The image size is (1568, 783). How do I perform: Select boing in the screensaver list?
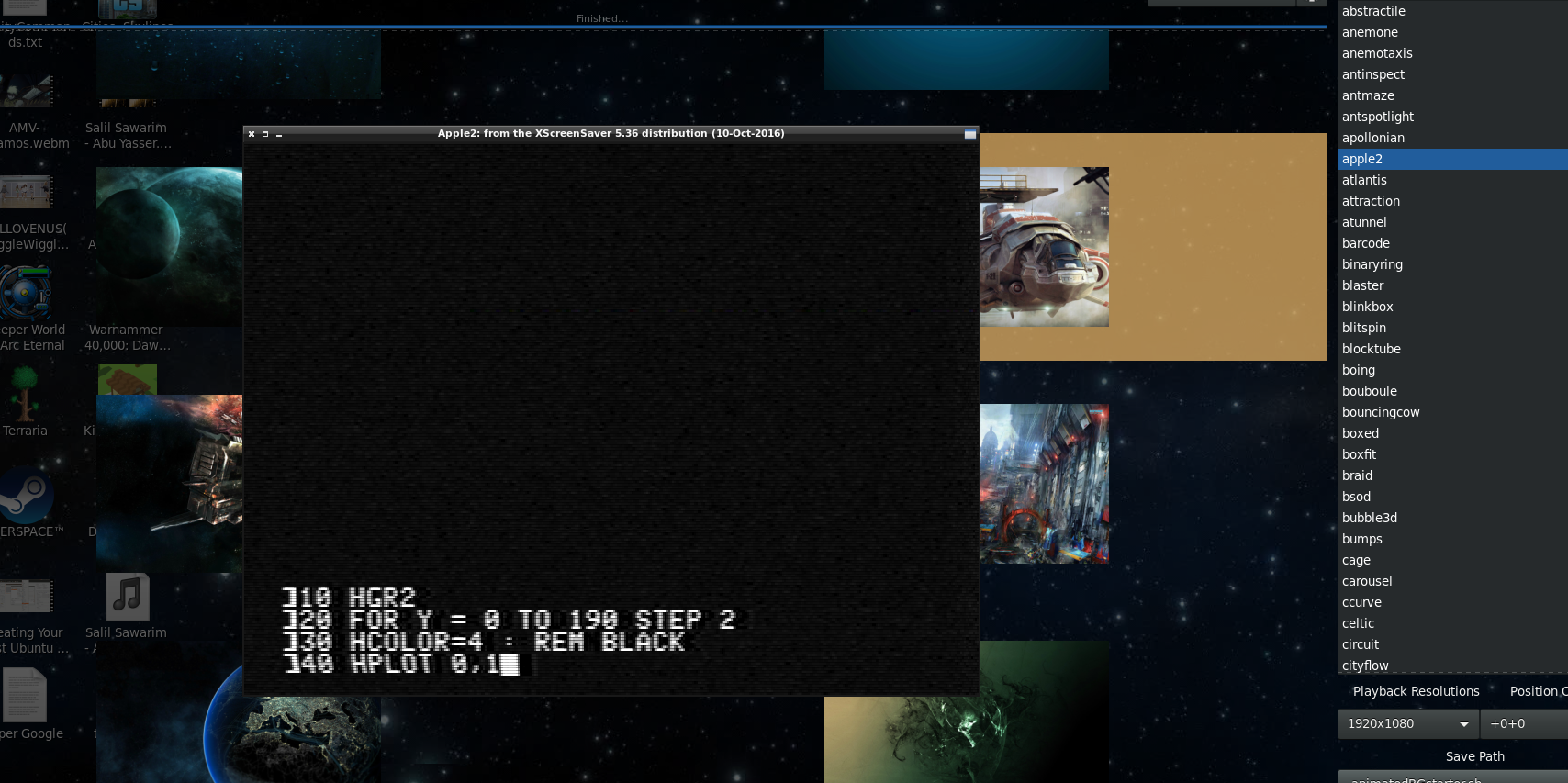1452,370
